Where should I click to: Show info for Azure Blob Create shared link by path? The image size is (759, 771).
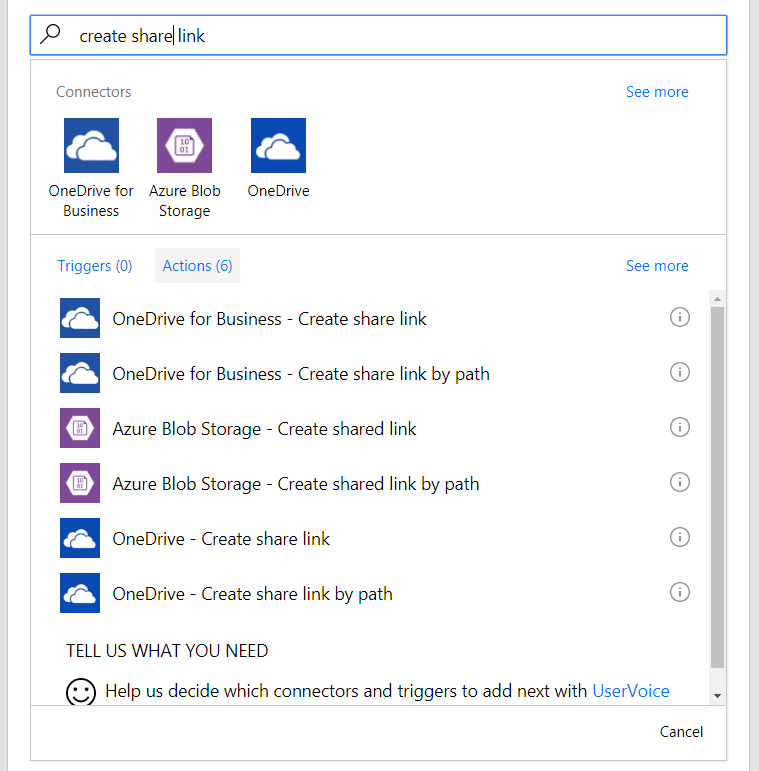pos(679,483)
